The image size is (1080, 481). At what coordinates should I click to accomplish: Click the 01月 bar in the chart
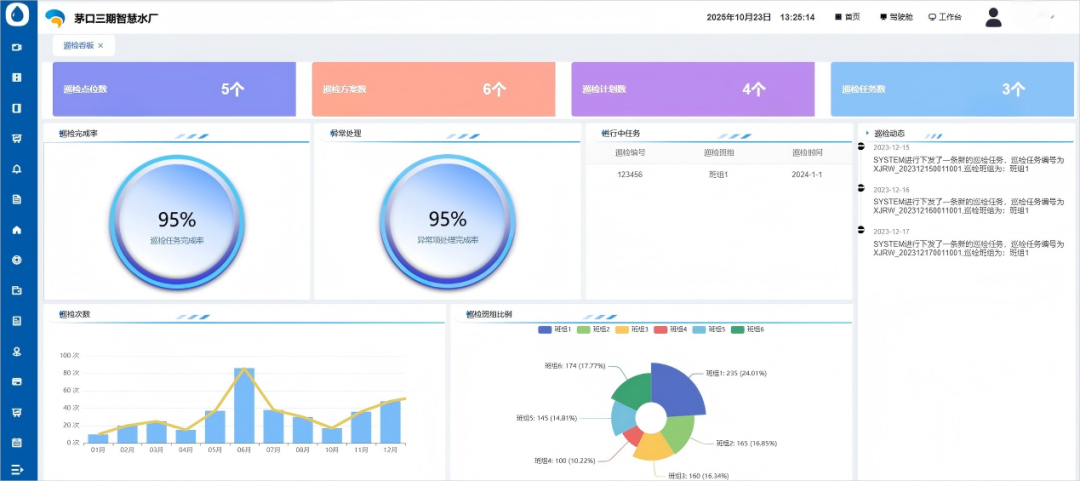98,438
